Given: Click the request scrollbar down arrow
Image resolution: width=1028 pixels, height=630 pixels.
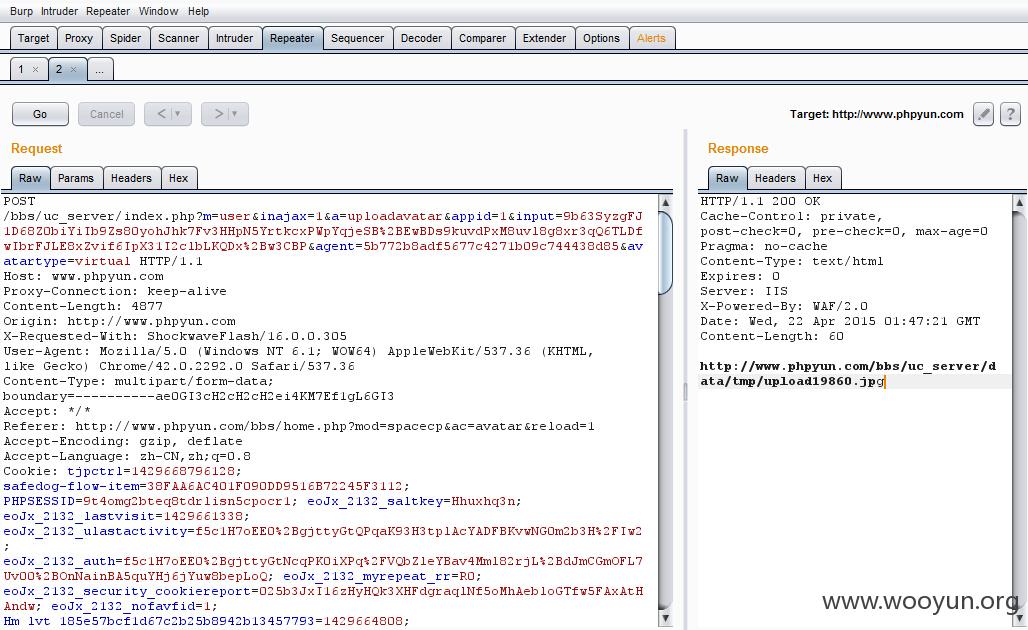Looking at the screenshot, I should (665, 618).
